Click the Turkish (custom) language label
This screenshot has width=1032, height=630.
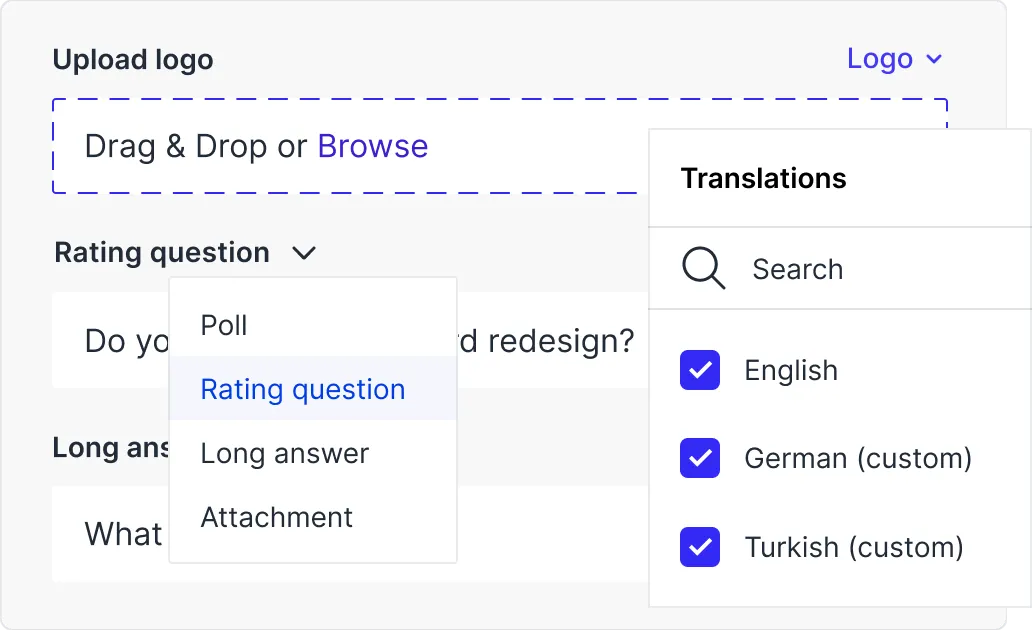coord(854,548)
